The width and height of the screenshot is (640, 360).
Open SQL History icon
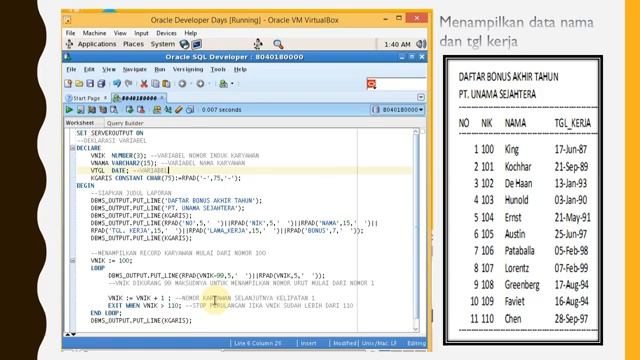(x=190, y=109)
